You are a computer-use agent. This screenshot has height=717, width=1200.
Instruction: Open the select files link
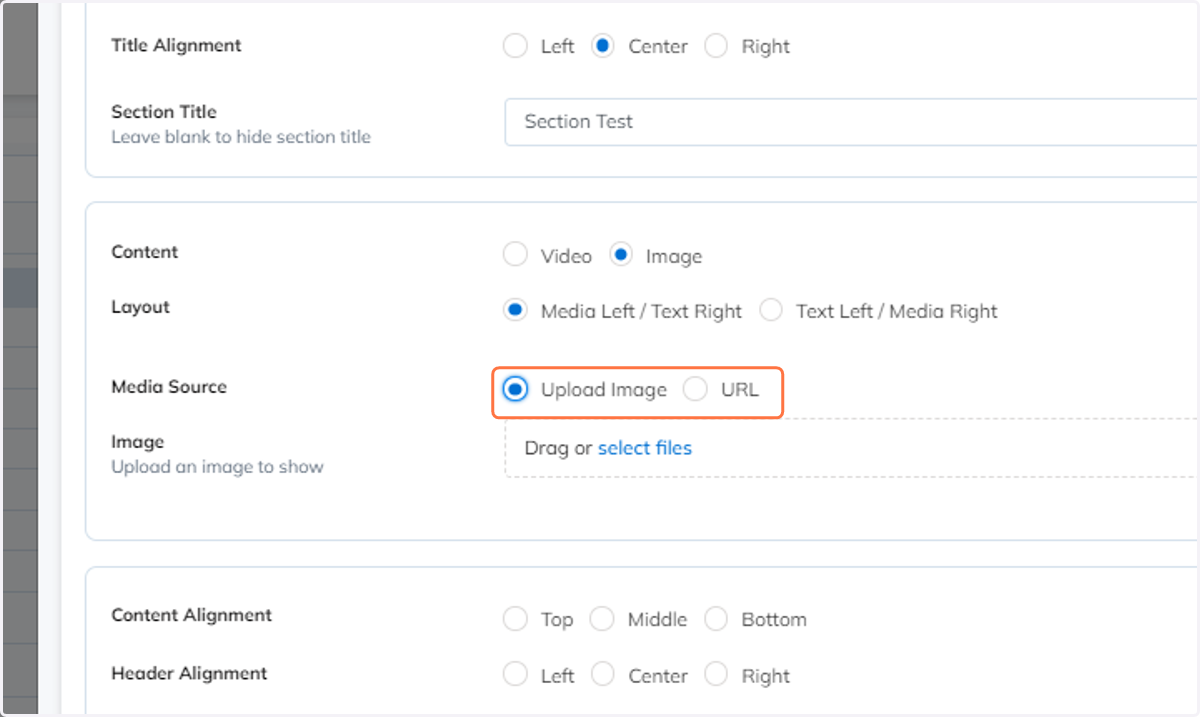click(x=645, y=448)
